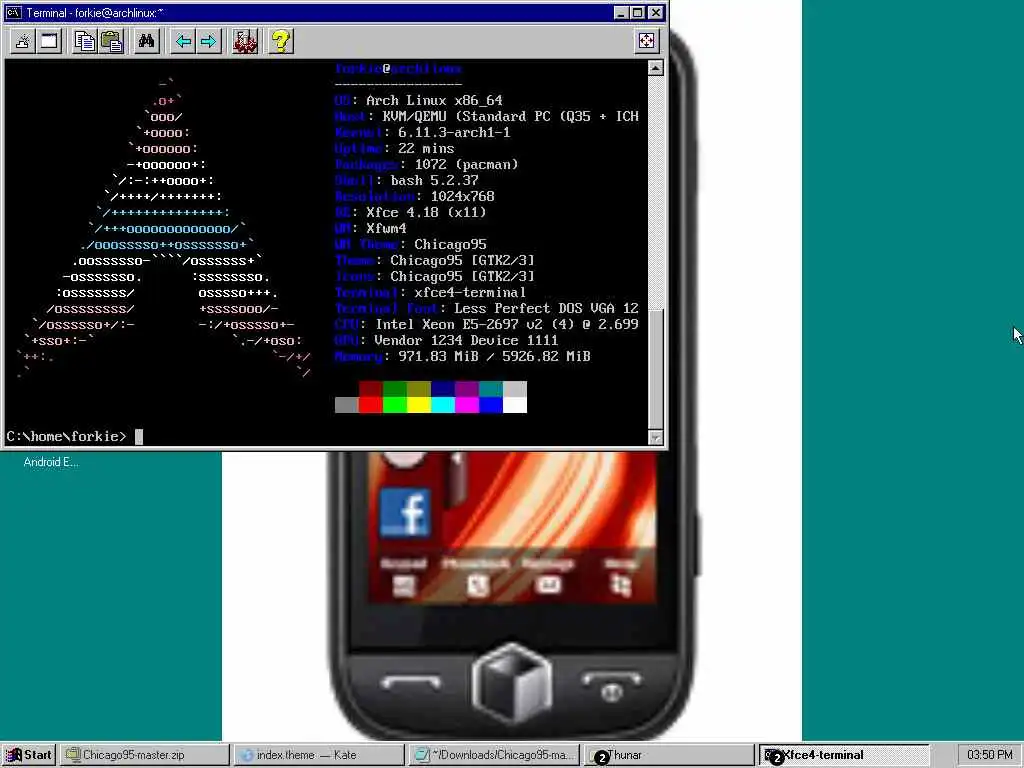
Task: Click the yellow color block
Action: pos(419,405)
